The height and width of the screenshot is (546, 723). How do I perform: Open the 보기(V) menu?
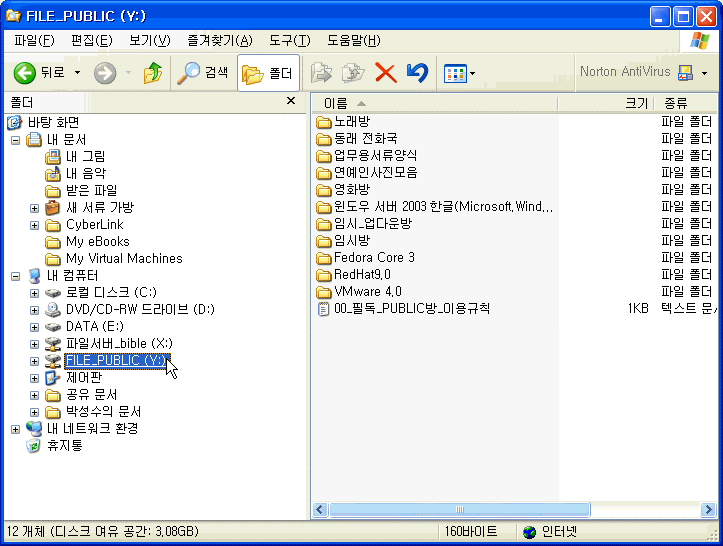tap(149, 41)
